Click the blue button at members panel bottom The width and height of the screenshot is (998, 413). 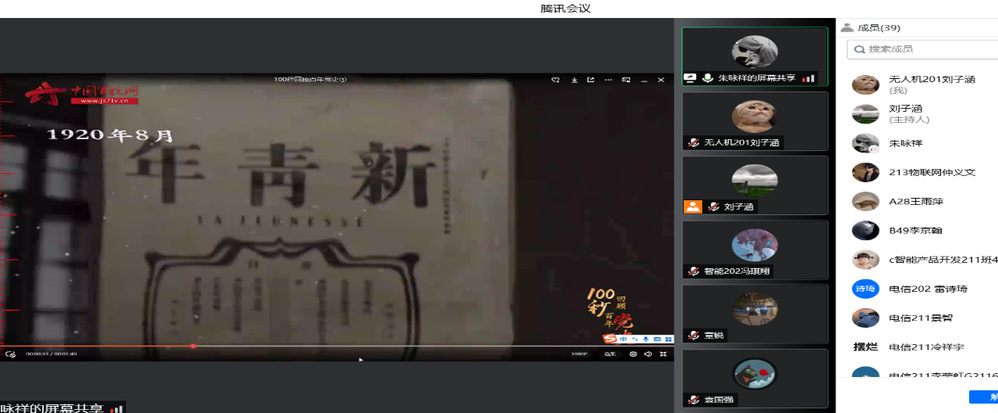pyautogui.click(x=983, y=397)
